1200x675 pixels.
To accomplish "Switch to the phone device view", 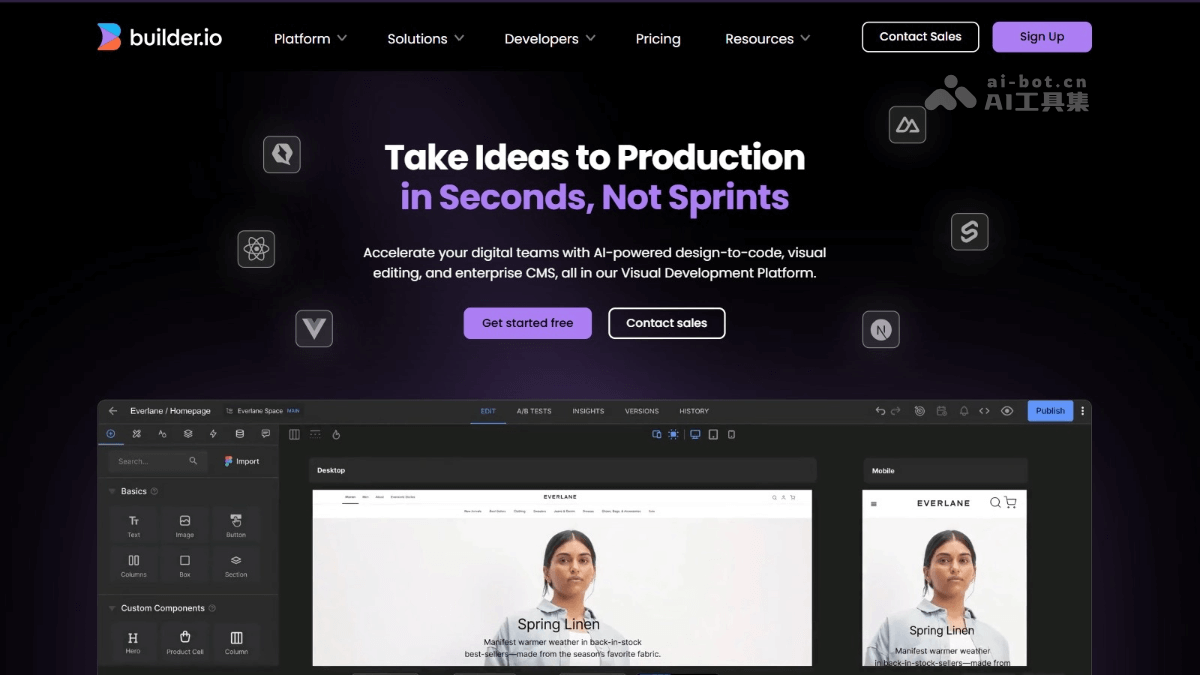I will coord(731,435).
